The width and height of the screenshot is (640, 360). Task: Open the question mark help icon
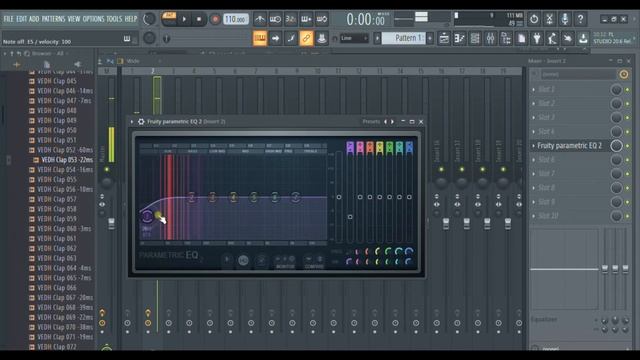[580, 19]
